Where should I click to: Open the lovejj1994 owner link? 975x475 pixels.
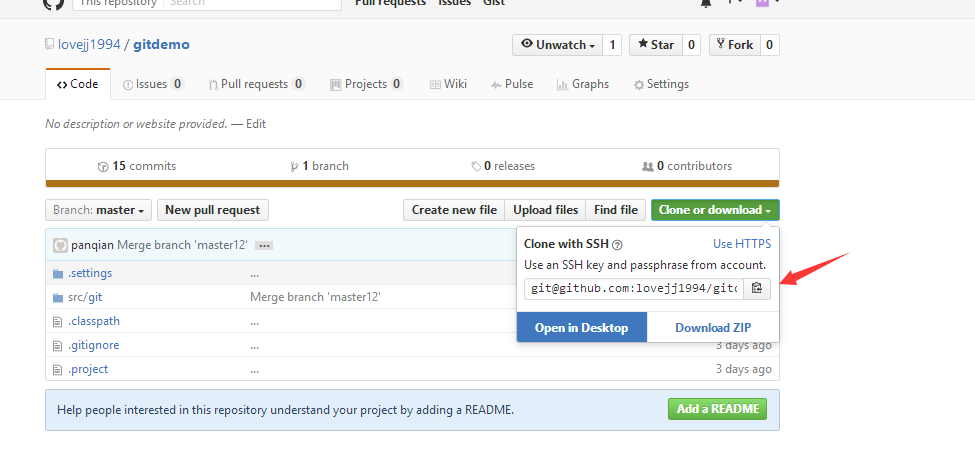(89, 45)
